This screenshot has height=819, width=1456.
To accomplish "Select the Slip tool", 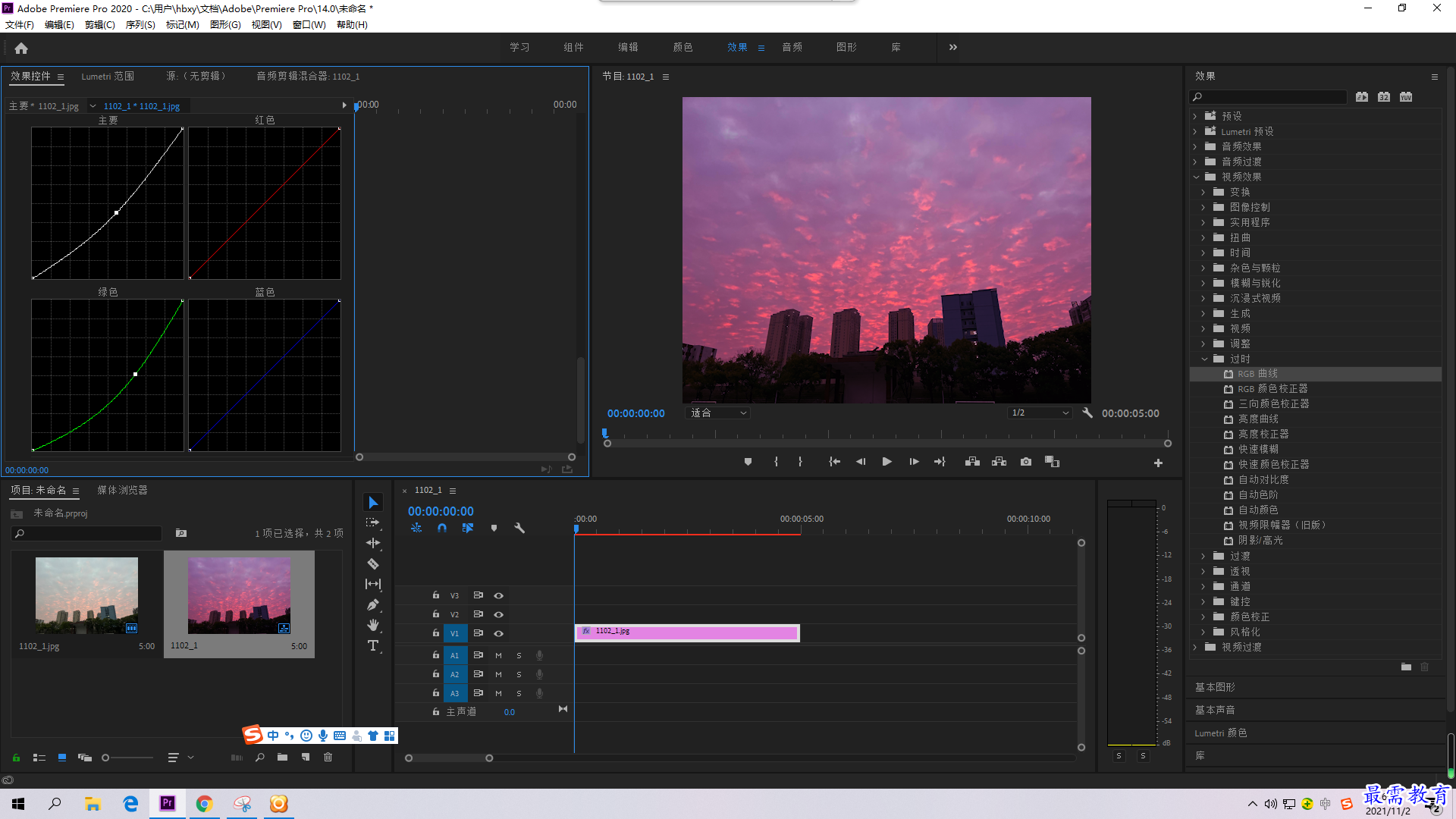I will pos(373,584).
